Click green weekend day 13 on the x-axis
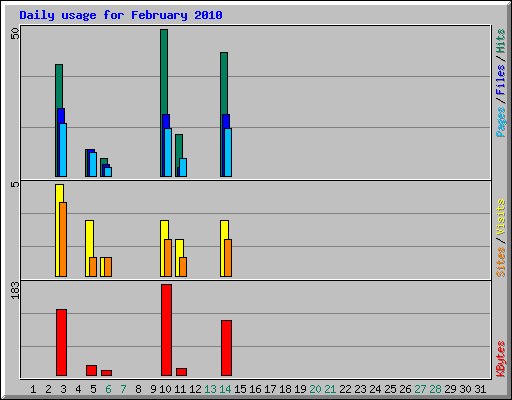The width and height of the screenshot is (512, 400). coord(210,389)
